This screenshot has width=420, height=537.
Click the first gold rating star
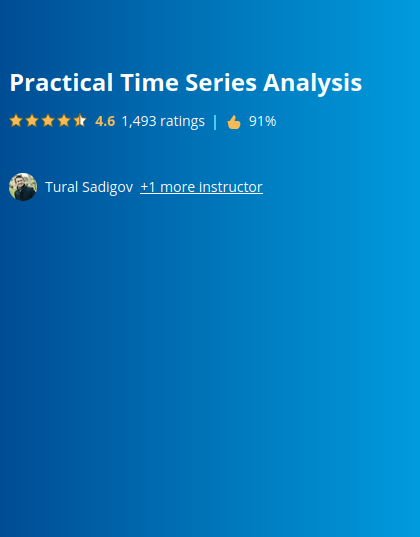(x=16, y=121)
